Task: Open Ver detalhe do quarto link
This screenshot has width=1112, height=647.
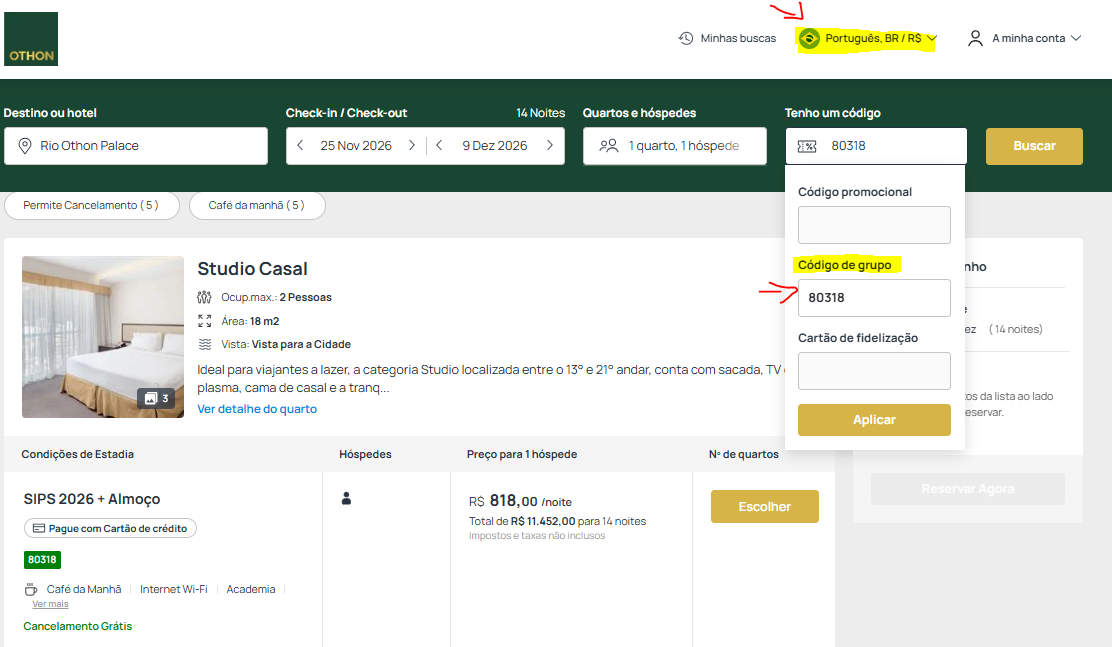Action: click(x=257, y=409)
